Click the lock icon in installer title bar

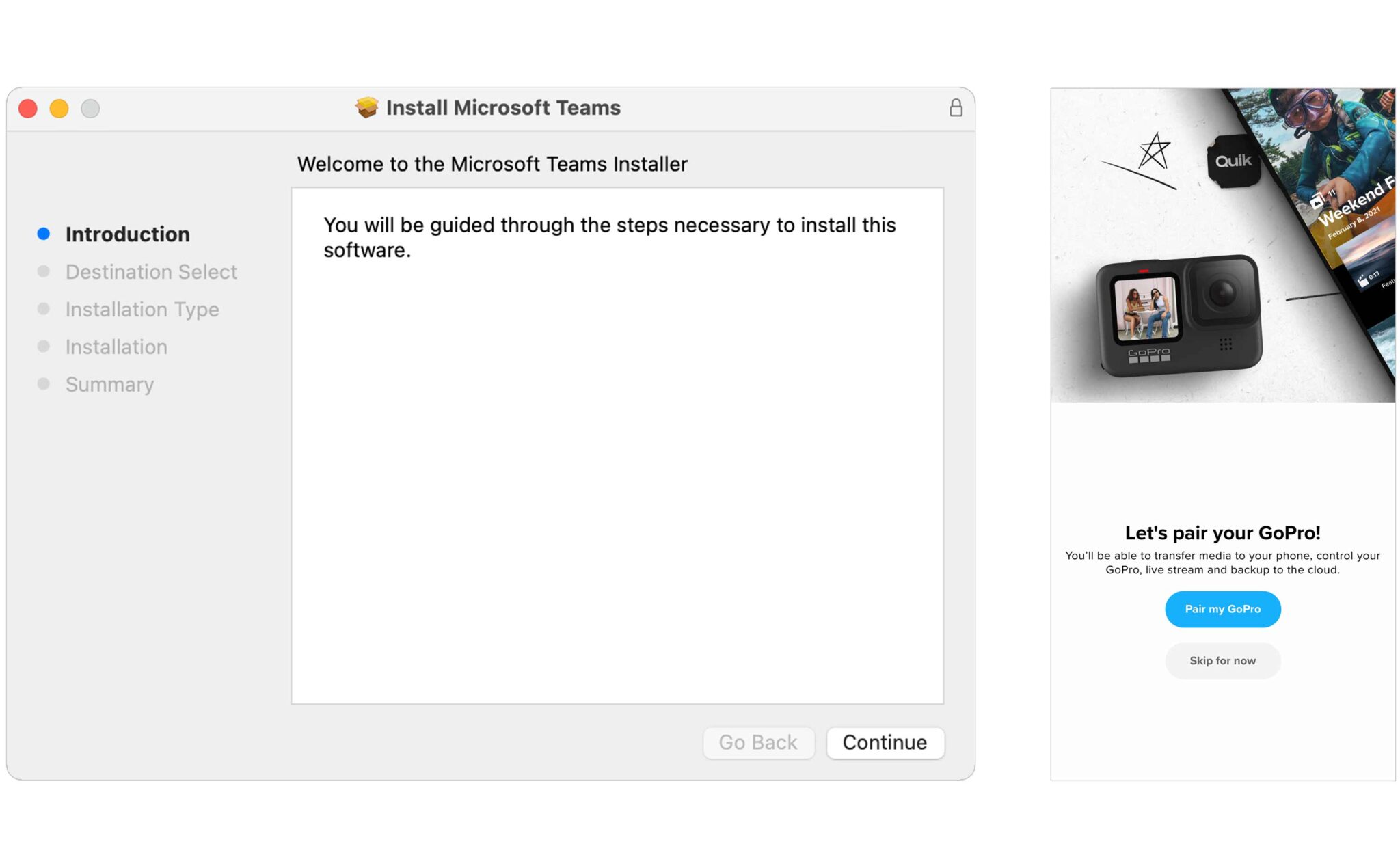click(956, 108)
